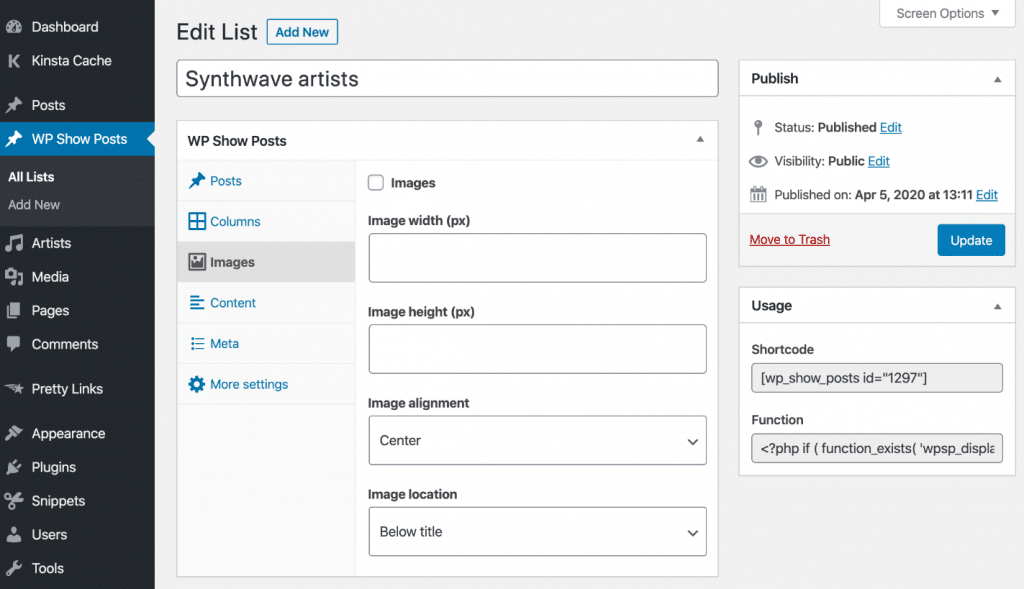1024x589 pixels.
Task: Click the Artists music note icon
Action: coord(14,243)
